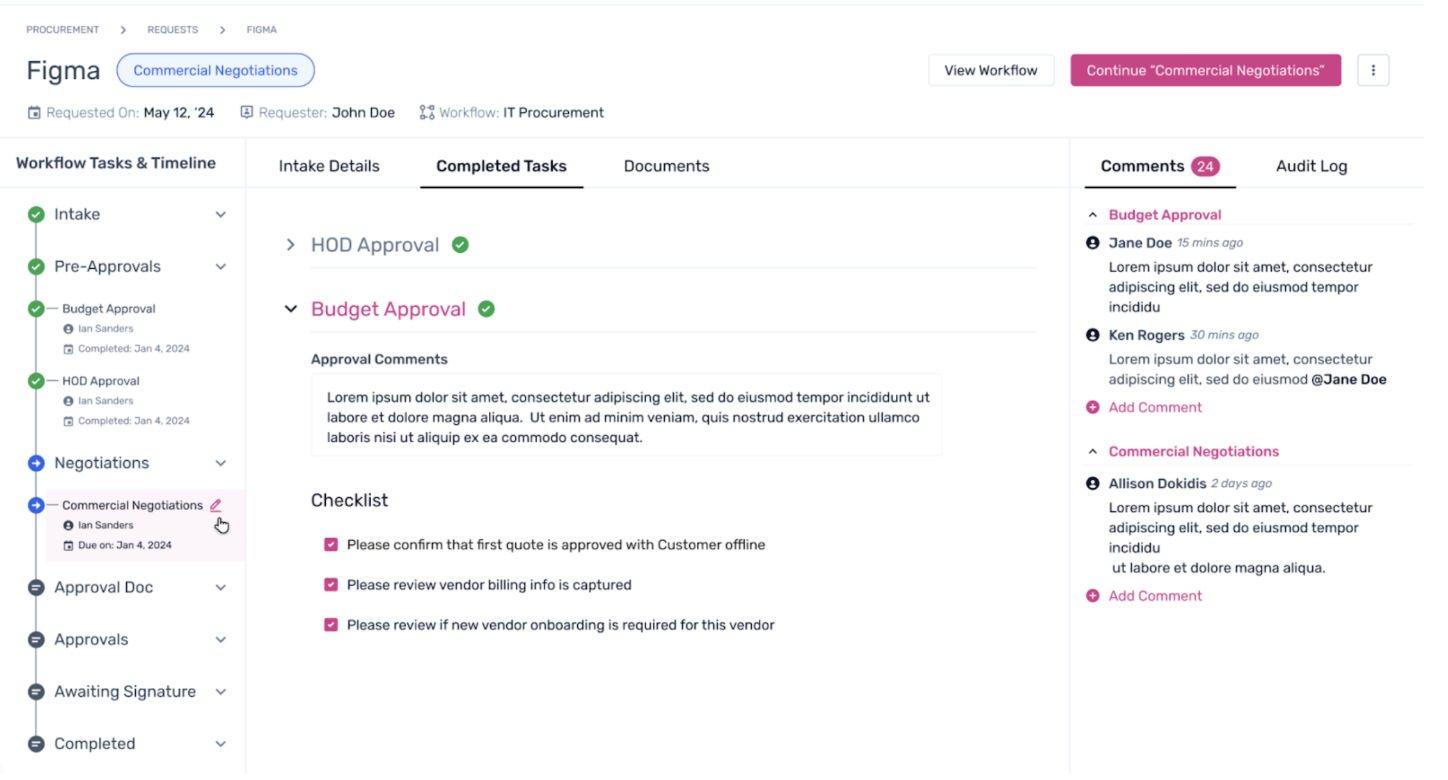This screenshot has height=780, width=1448.
Task: Click the gray status icon beside Completed stage
Action: click(36, 744)
